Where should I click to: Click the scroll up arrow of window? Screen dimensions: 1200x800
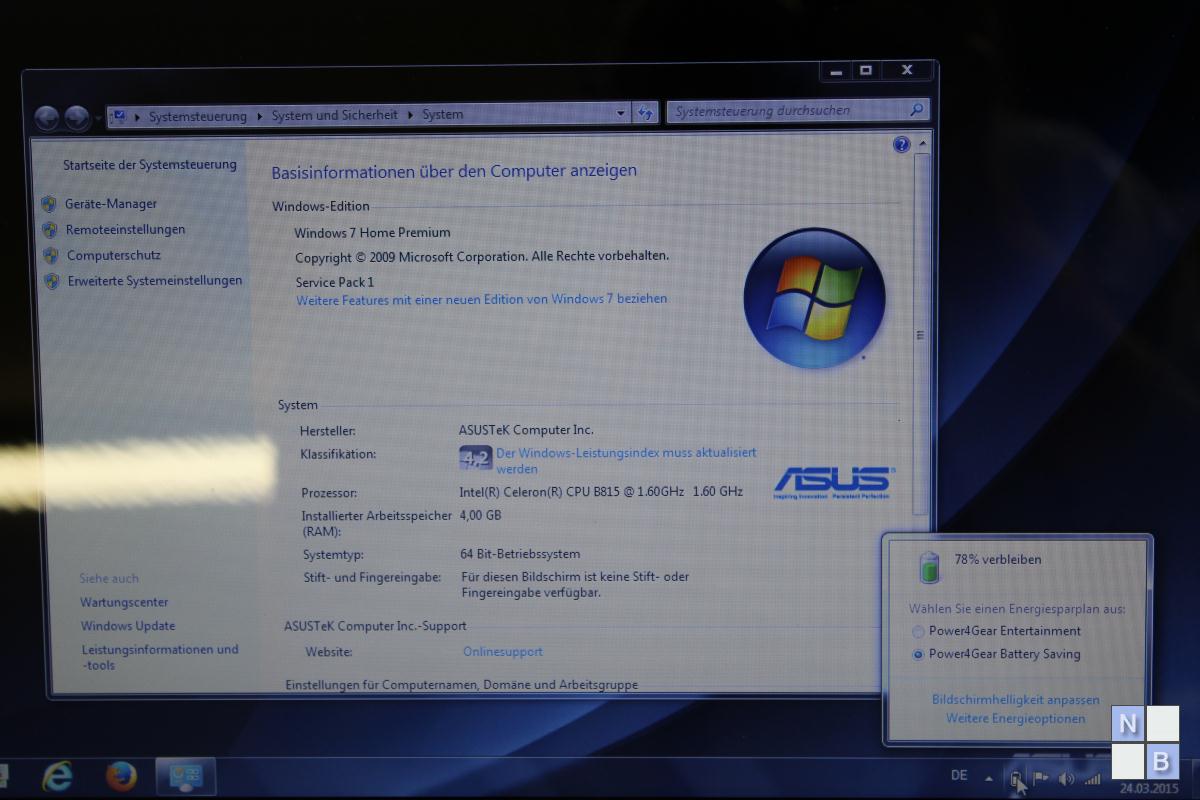tap(922, 145)
